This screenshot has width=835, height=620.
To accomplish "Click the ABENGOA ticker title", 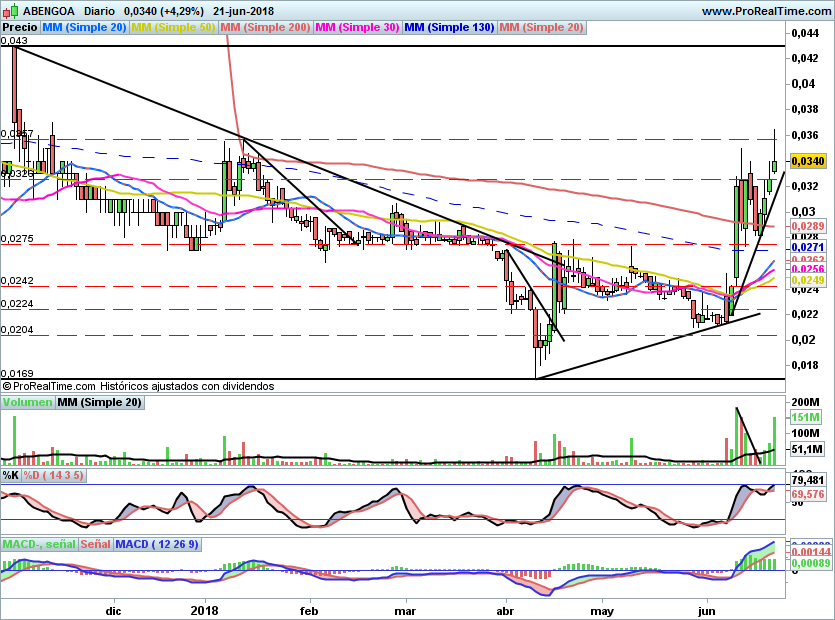I will click(49, 11).
